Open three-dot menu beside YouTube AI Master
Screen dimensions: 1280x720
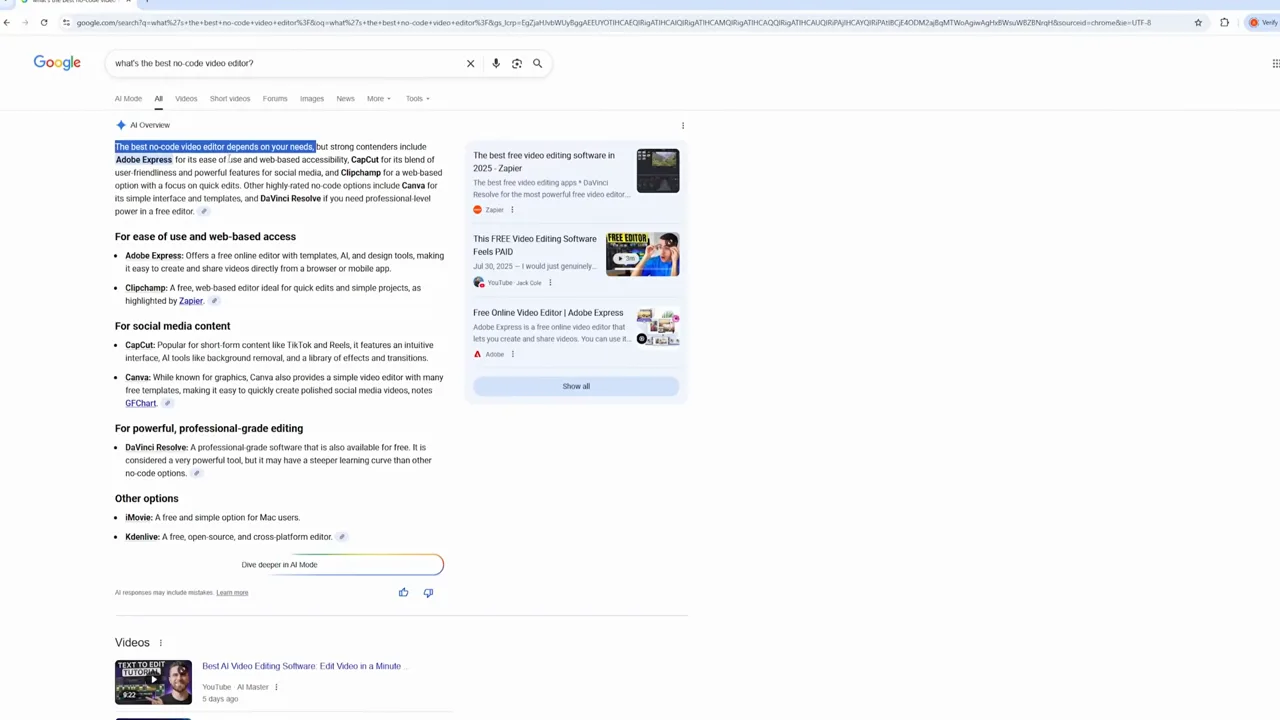(x=276, y=687)
